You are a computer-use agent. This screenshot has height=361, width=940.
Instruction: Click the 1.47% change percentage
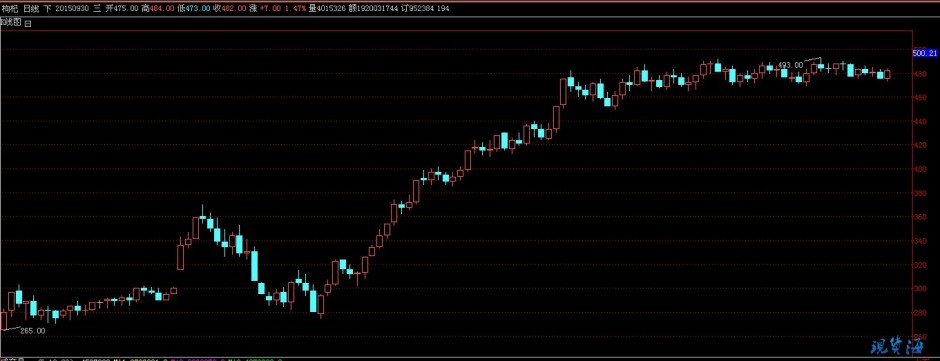coord(295,8)
